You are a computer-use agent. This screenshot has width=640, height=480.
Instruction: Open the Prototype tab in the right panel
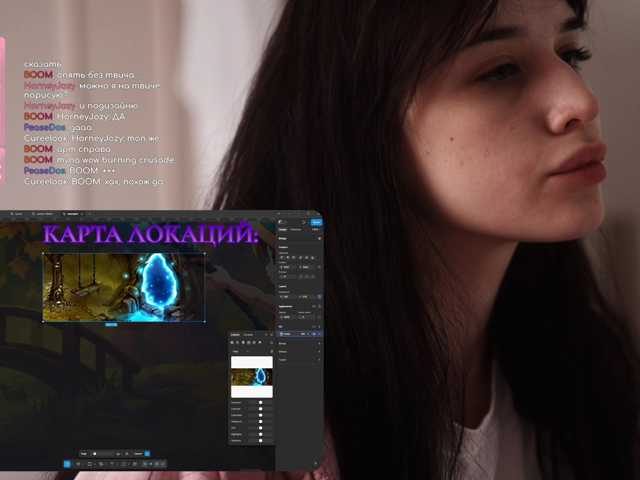296,229
